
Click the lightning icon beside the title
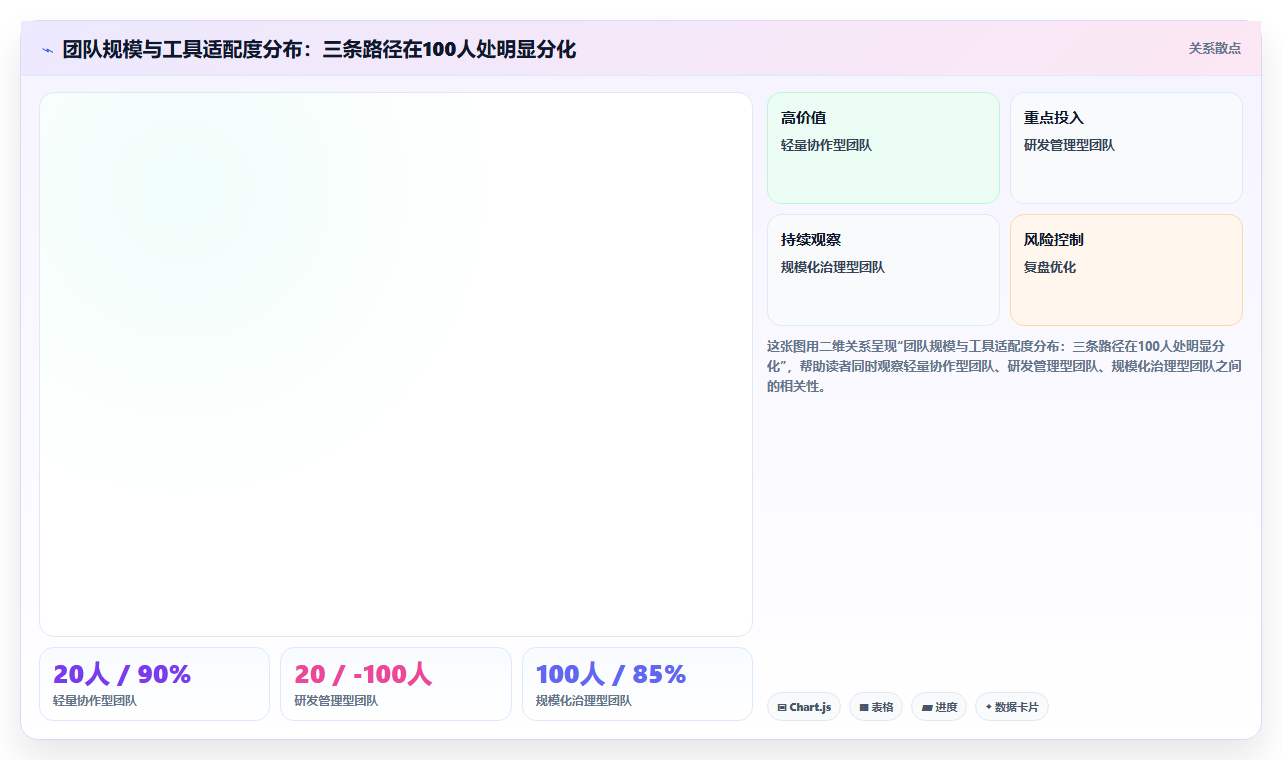click(x=47, y=50)
